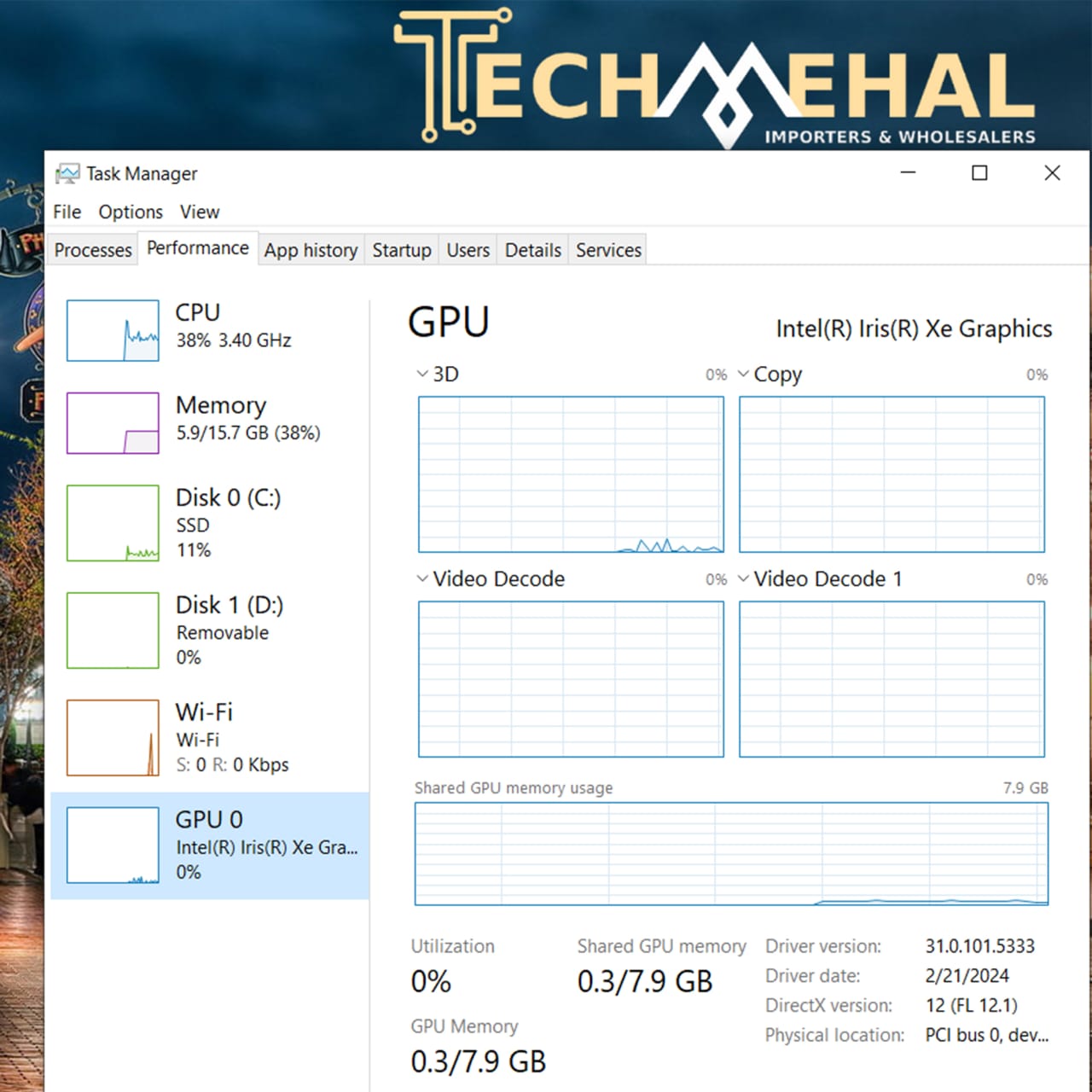This screenshot has width=1092, height=1092.
Task: Click the Intel(R) Iris(R) Xe Graphics heading
Action: (914, 329)
